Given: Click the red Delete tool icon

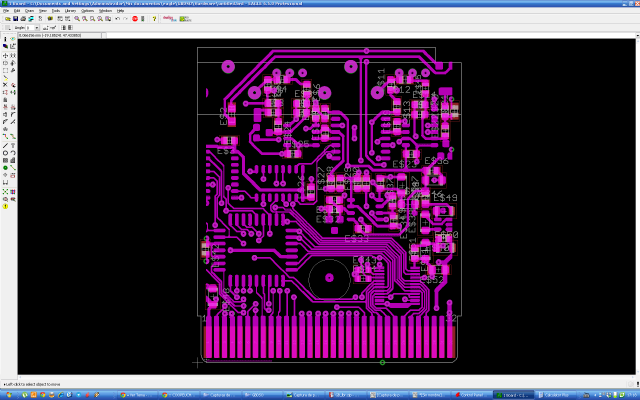Looking at the screenshot, I should (5, 83).
